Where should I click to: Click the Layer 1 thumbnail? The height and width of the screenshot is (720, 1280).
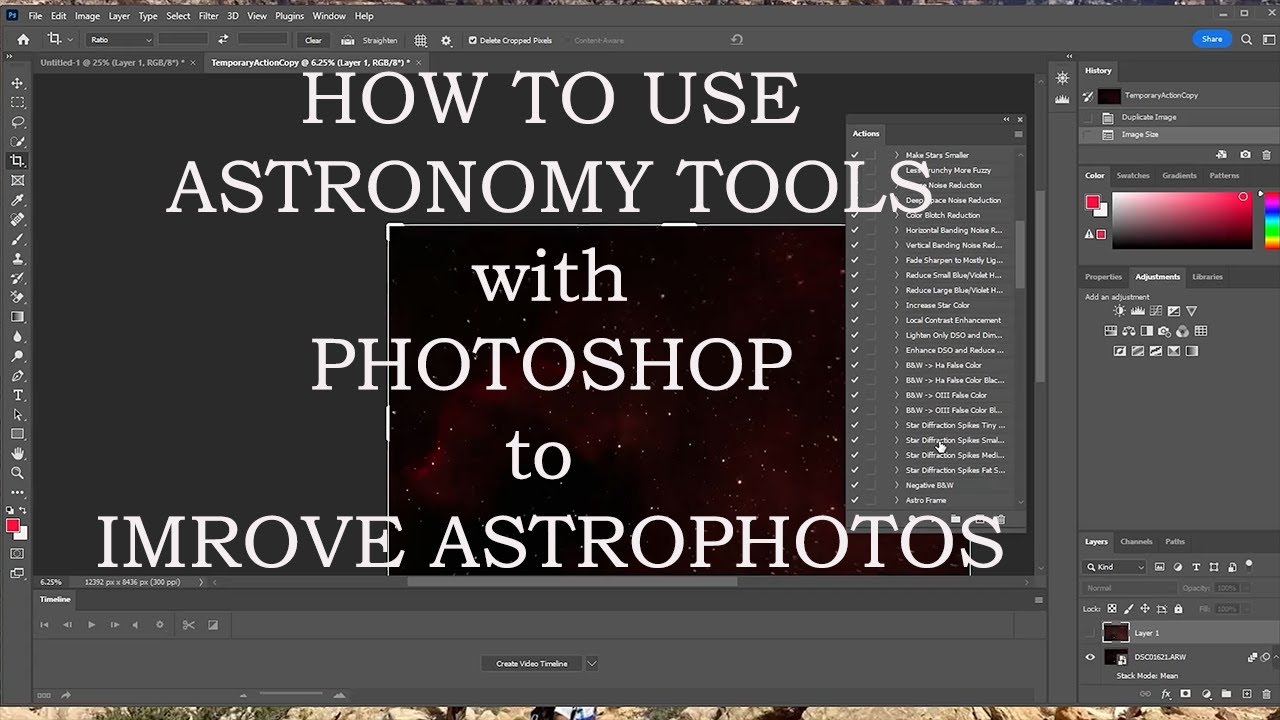pyautogui.click(x=1115, y=633)
